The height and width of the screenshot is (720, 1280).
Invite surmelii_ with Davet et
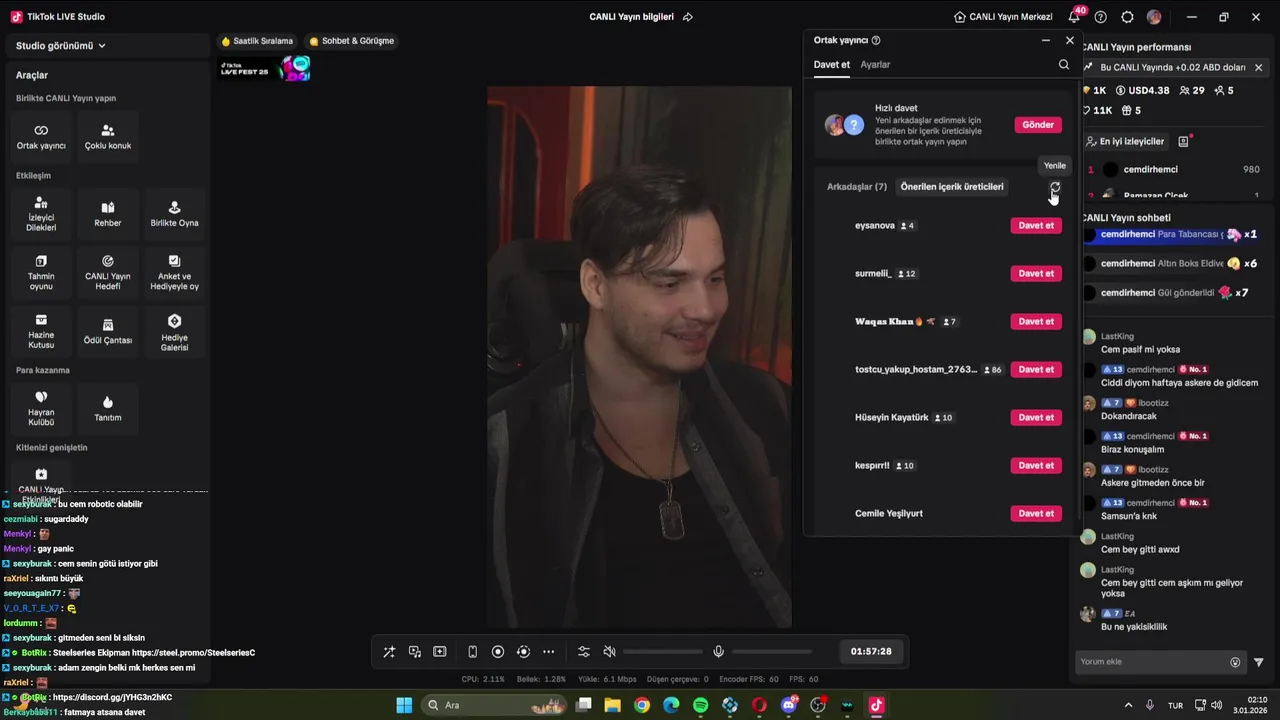point(1036,274)
